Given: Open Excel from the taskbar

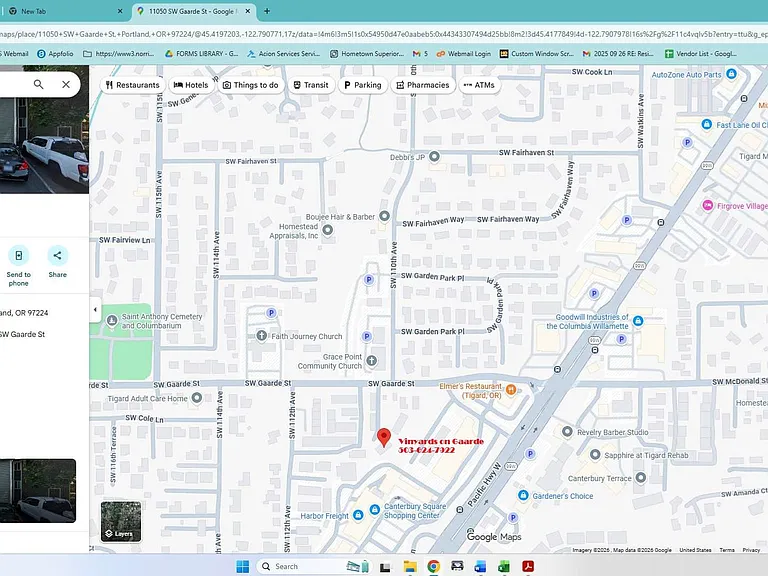Looking at the screenshot, I should (504, 566).
